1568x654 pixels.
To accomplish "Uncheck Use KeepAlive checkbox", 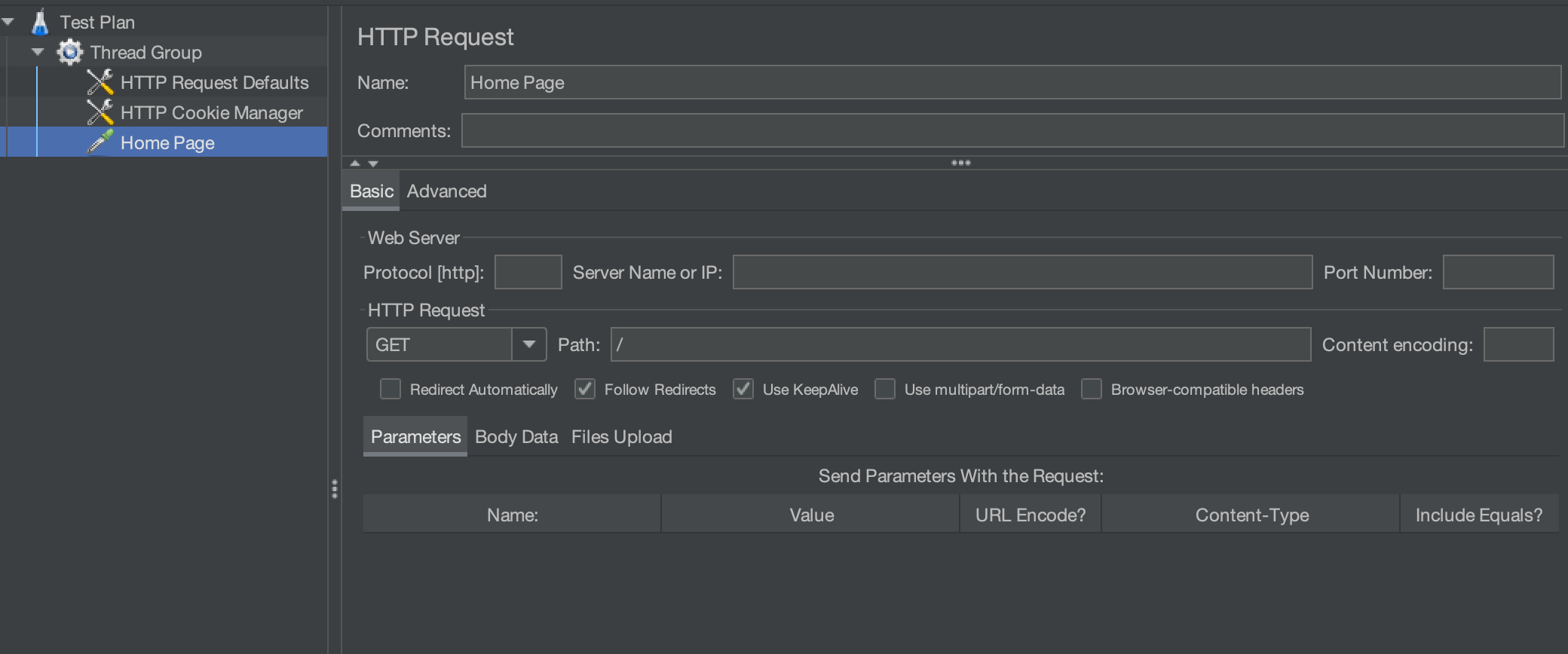I will [743, 389].
